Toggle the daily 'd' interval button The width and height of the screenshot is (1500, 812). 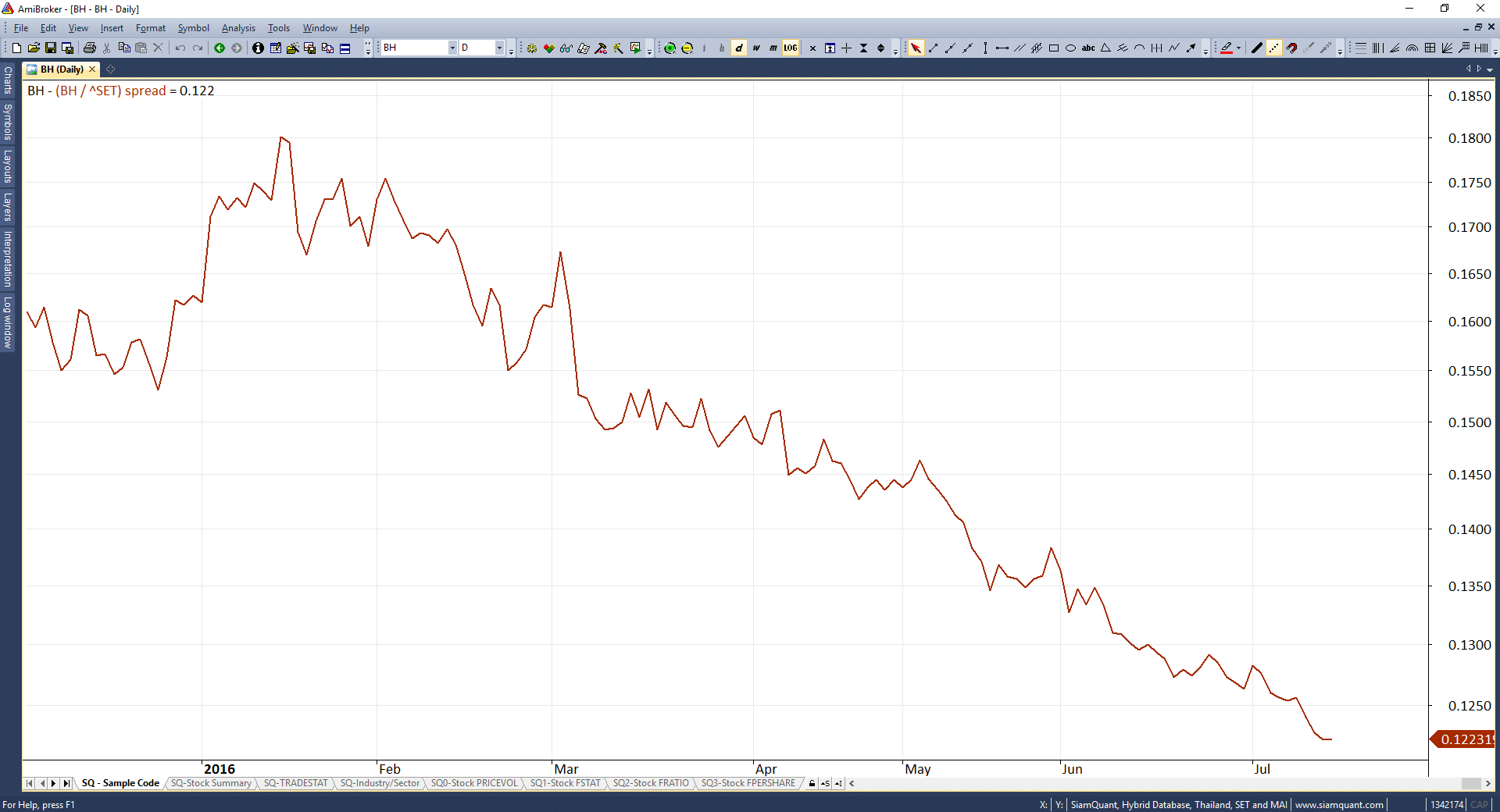(739, 48)
